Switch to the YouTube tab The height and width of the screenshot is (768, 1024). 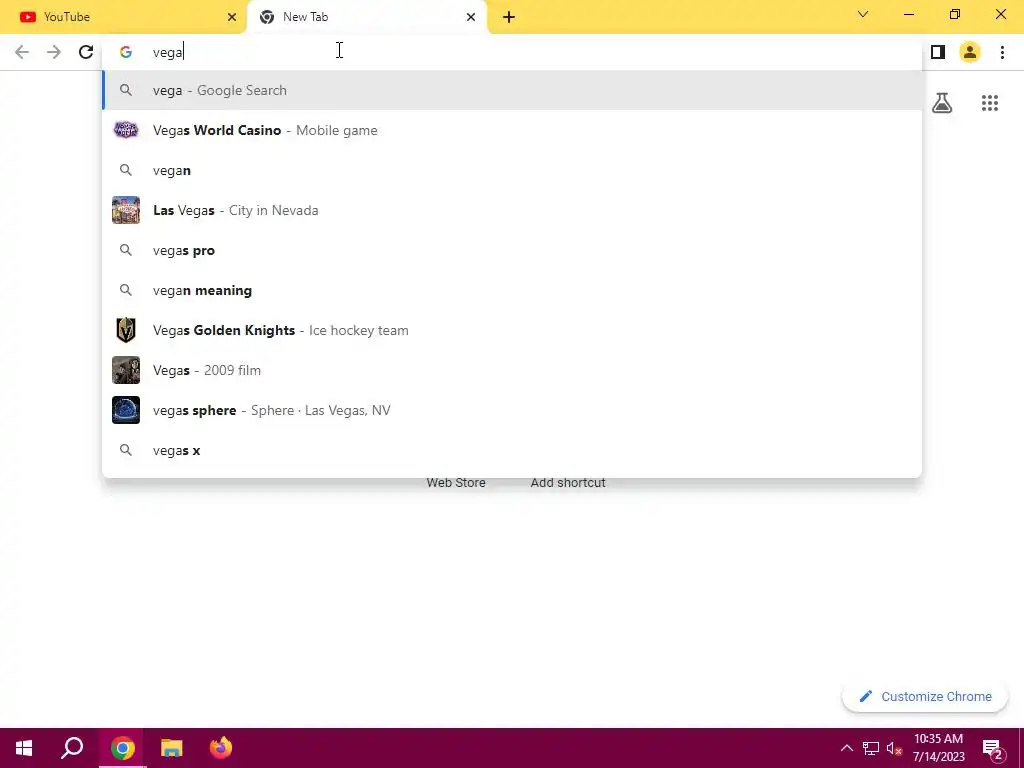coord(123,17)
